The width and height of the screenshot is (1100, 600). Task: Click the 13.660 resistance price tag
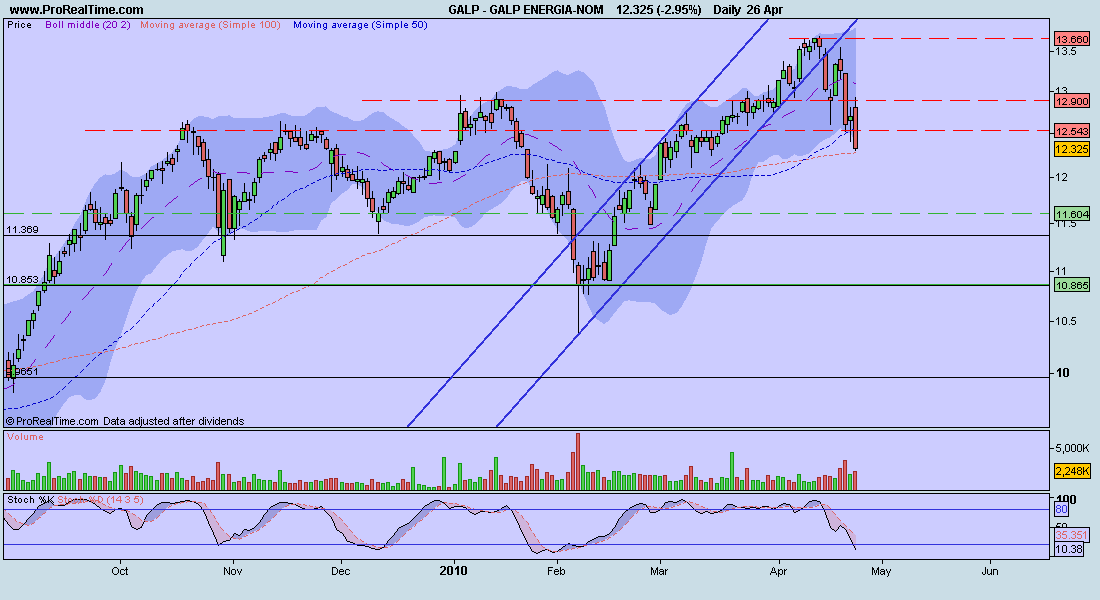[1072, 39]
